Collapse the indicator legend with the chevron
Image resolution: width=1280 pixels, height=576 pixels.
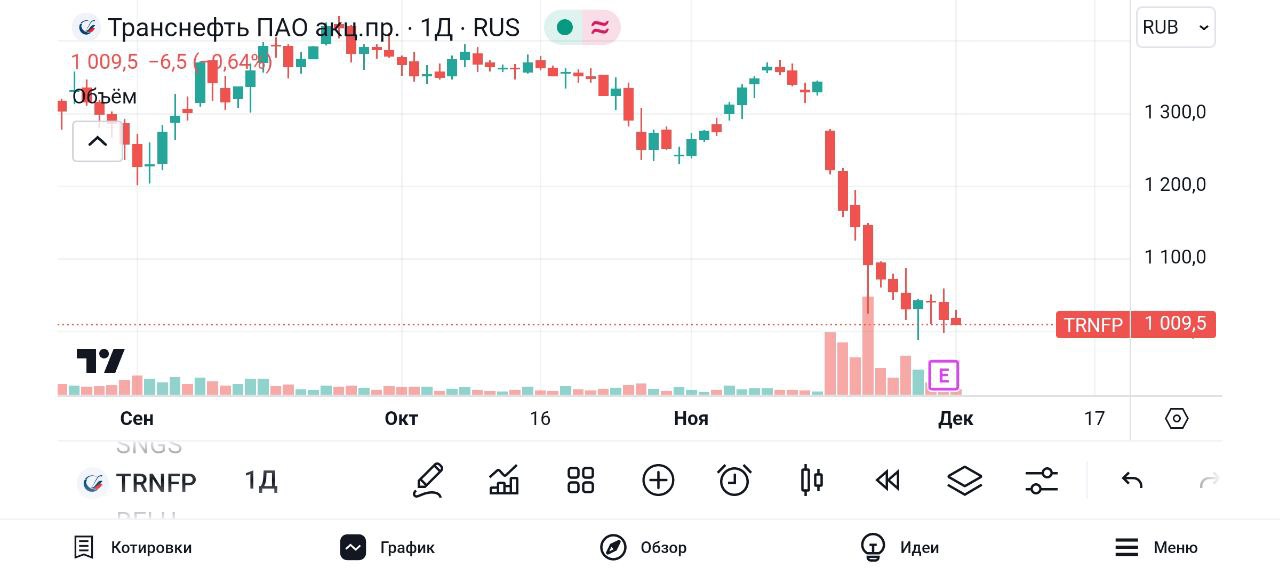point(97,142)
